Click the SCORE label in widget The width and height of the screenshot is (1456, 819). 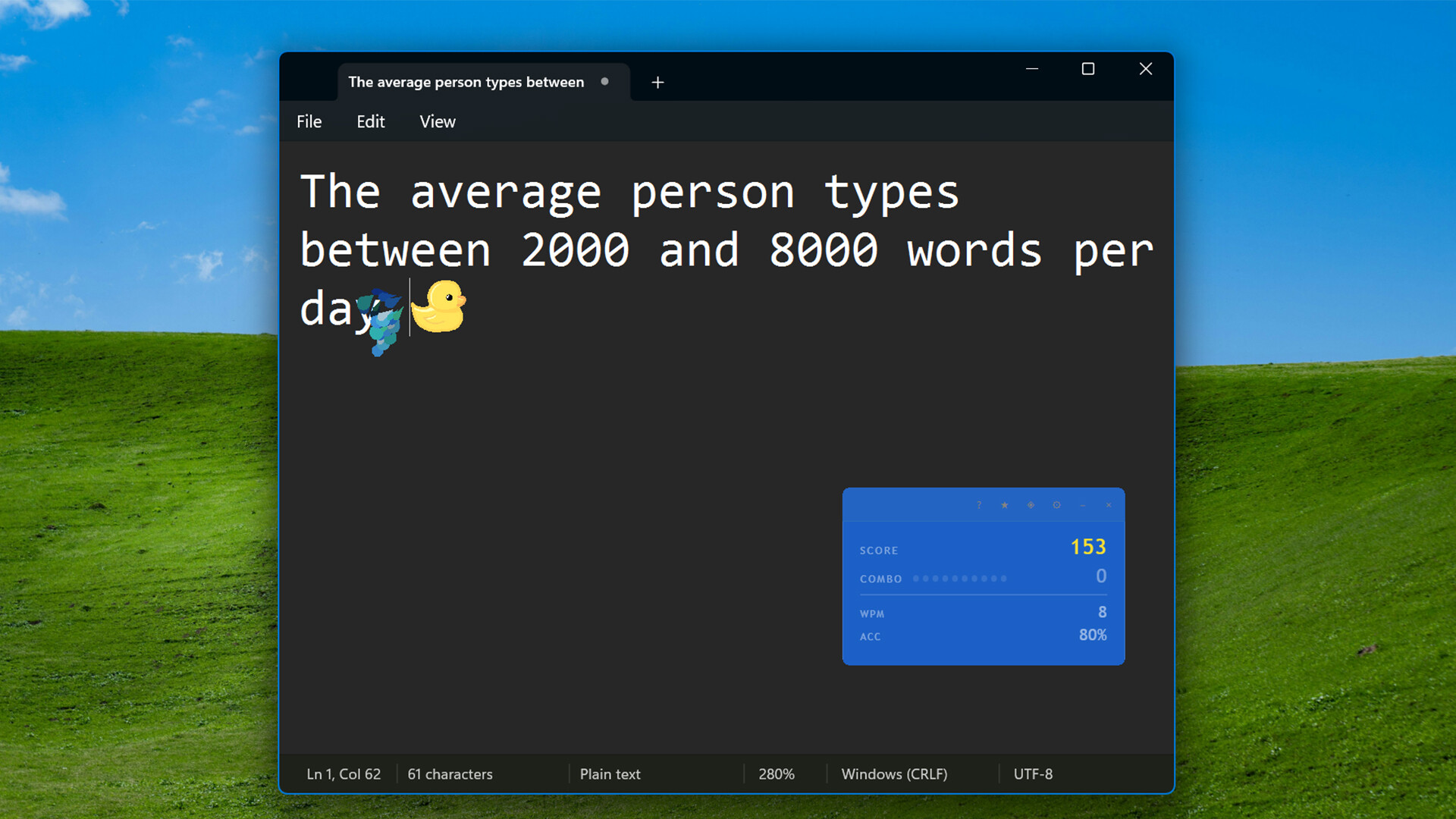[879, 551]
